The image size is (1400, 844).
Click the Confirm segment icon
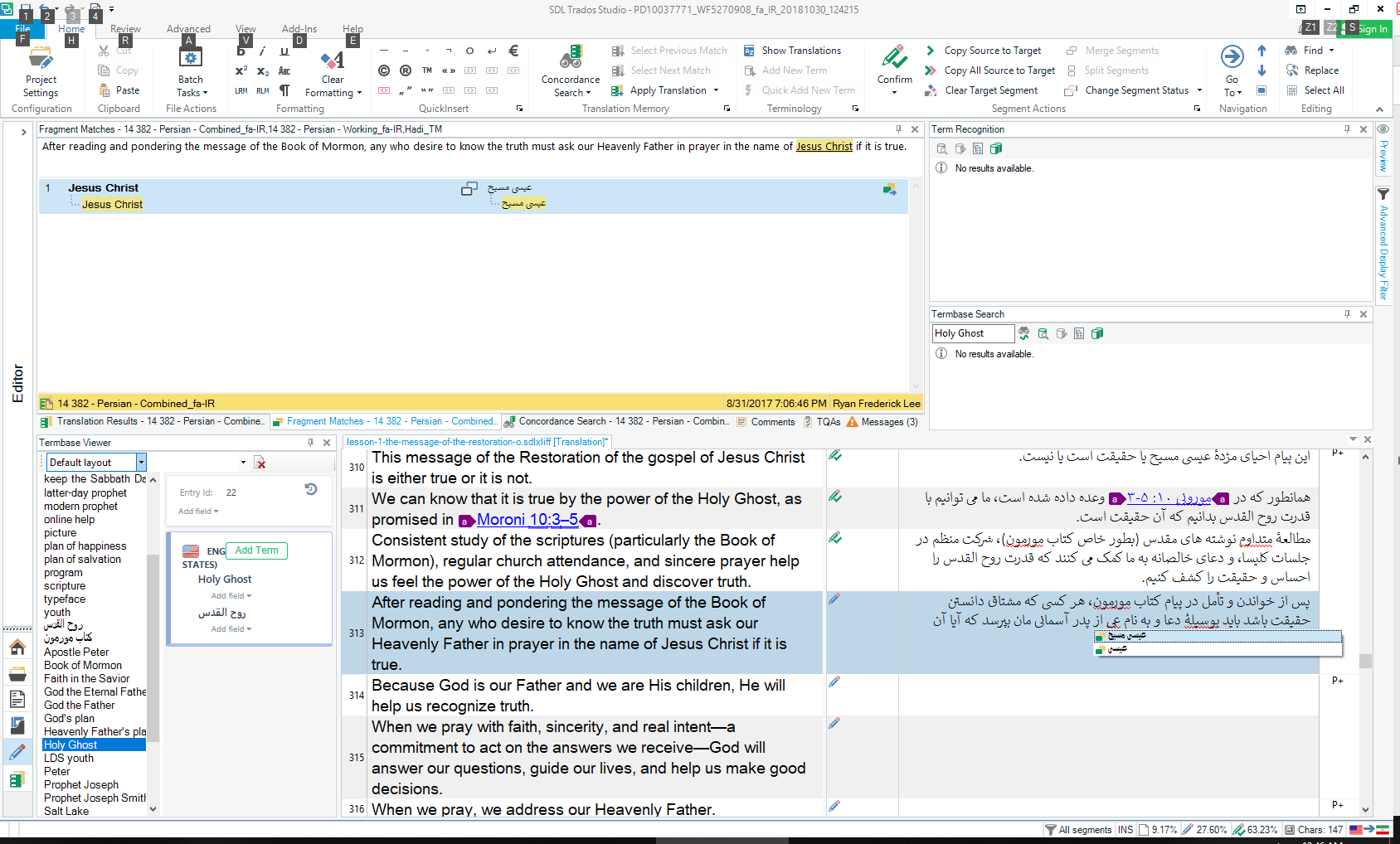pos(894,59)
